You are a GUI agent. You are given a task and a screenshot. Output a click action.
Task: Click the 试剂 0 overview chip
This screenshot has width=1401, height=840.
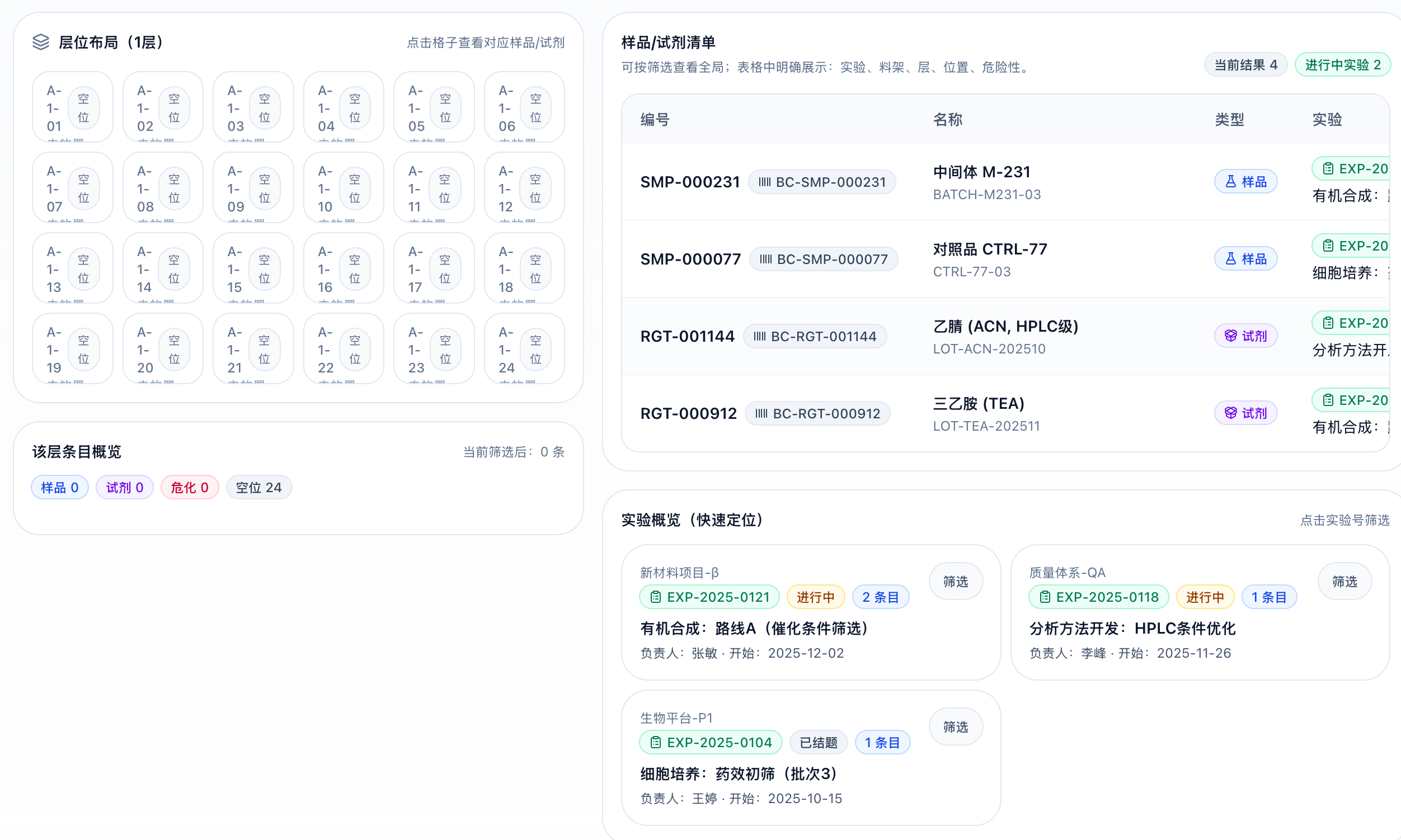[125, 487]
